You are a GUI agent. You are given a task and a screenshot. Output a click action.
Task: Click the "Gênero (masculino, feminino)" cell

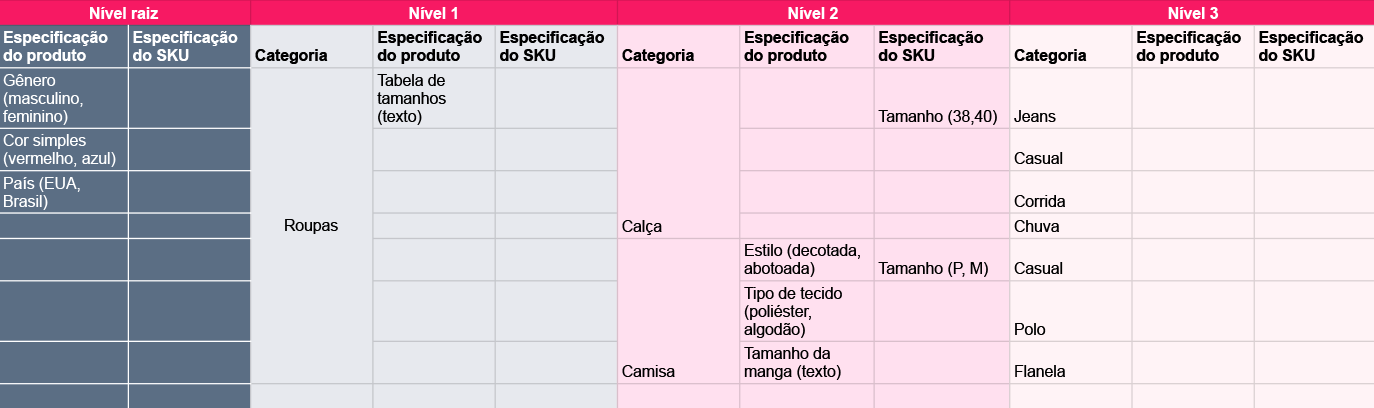pos(64,98)
